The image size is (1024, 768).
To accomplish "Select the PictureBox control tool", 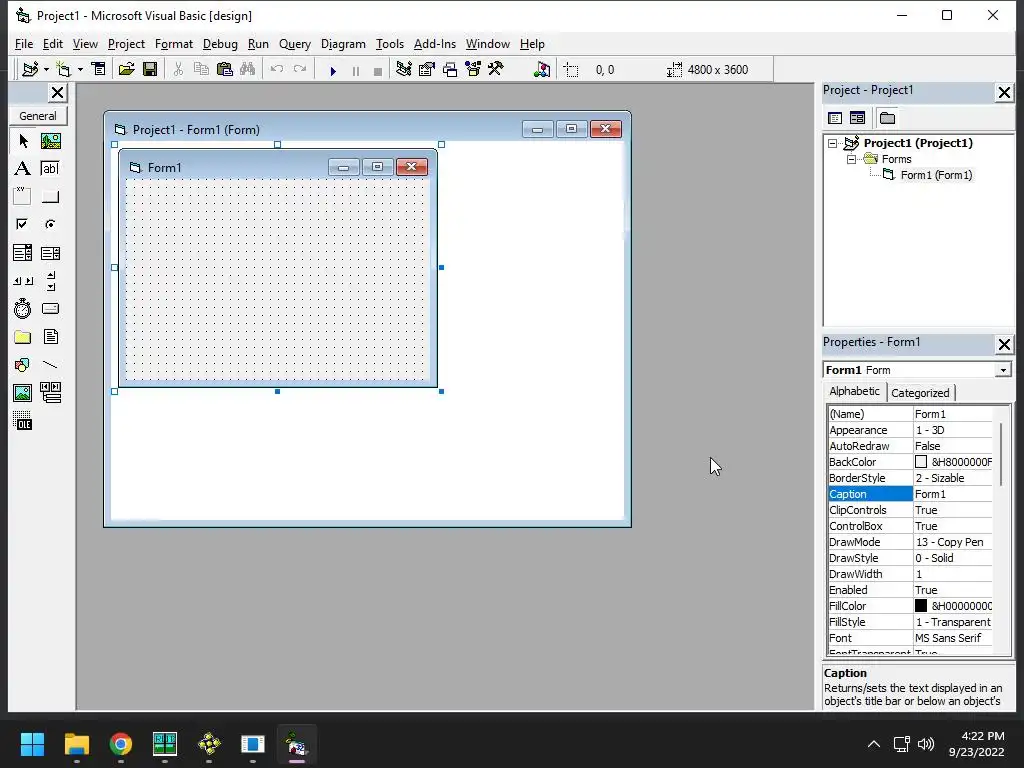I will [50, 140].
